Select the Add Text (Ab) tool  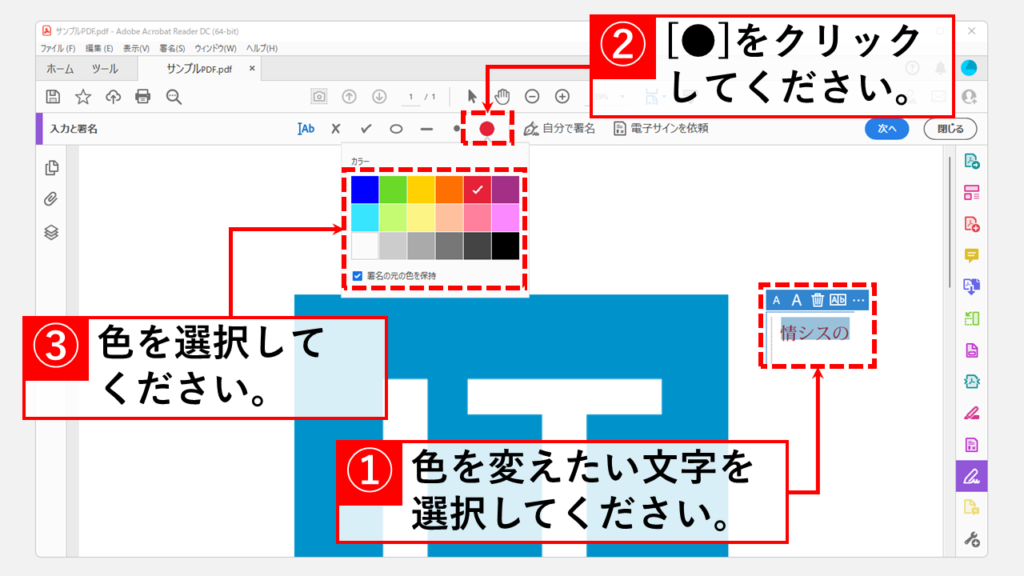pyautogui.click(x=306, y=129)
